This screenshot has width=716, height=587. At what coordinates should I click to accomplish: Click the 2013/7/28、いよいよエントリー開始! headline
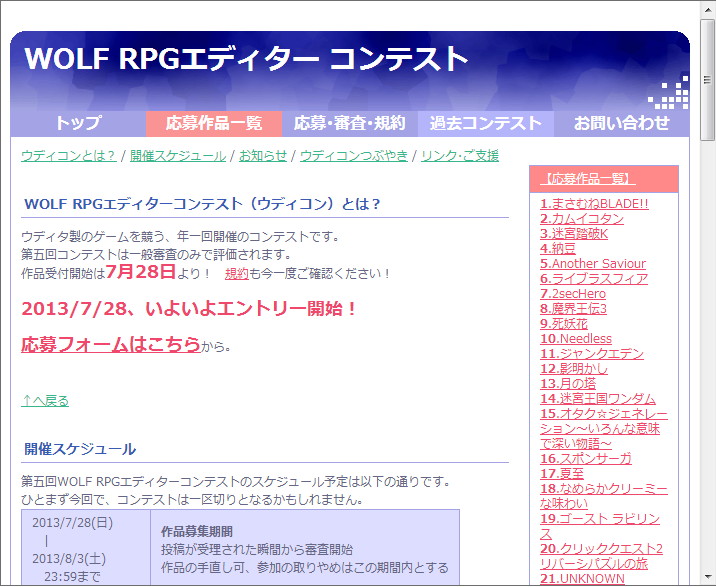pyautogui.click(x=189, y=309)
